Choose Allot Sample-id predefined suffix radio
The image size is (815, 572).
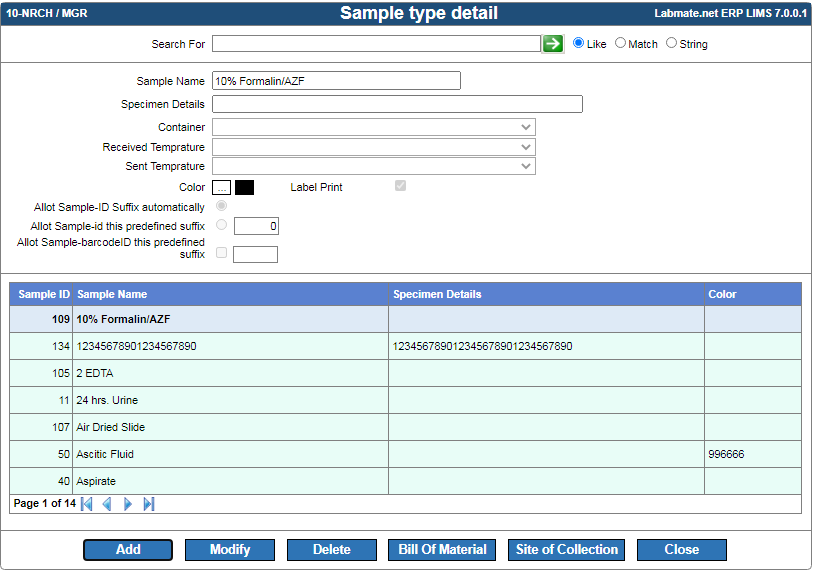[x=221, y=225]
